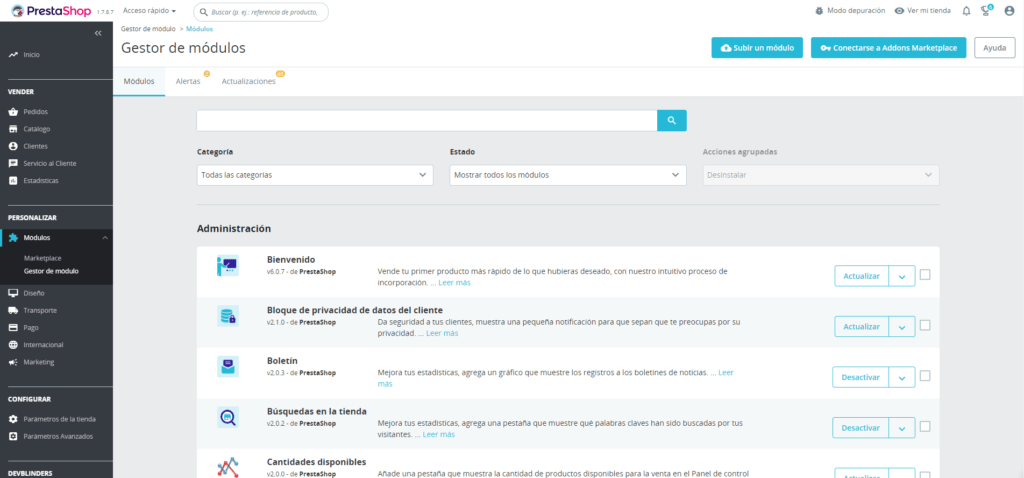Click the Ver mi tienda eye icon
Viewport: 1024px width, 478px height.
[899, 11]
